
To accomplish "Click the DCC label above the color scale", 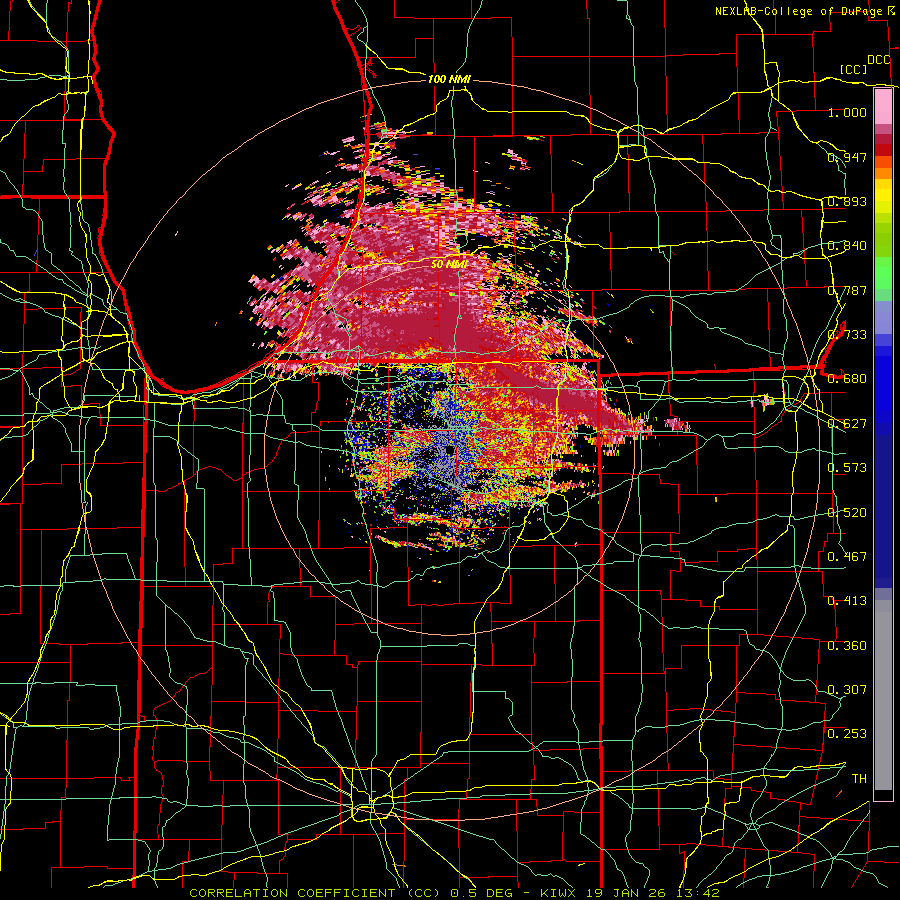I will (x=879, y=60).
